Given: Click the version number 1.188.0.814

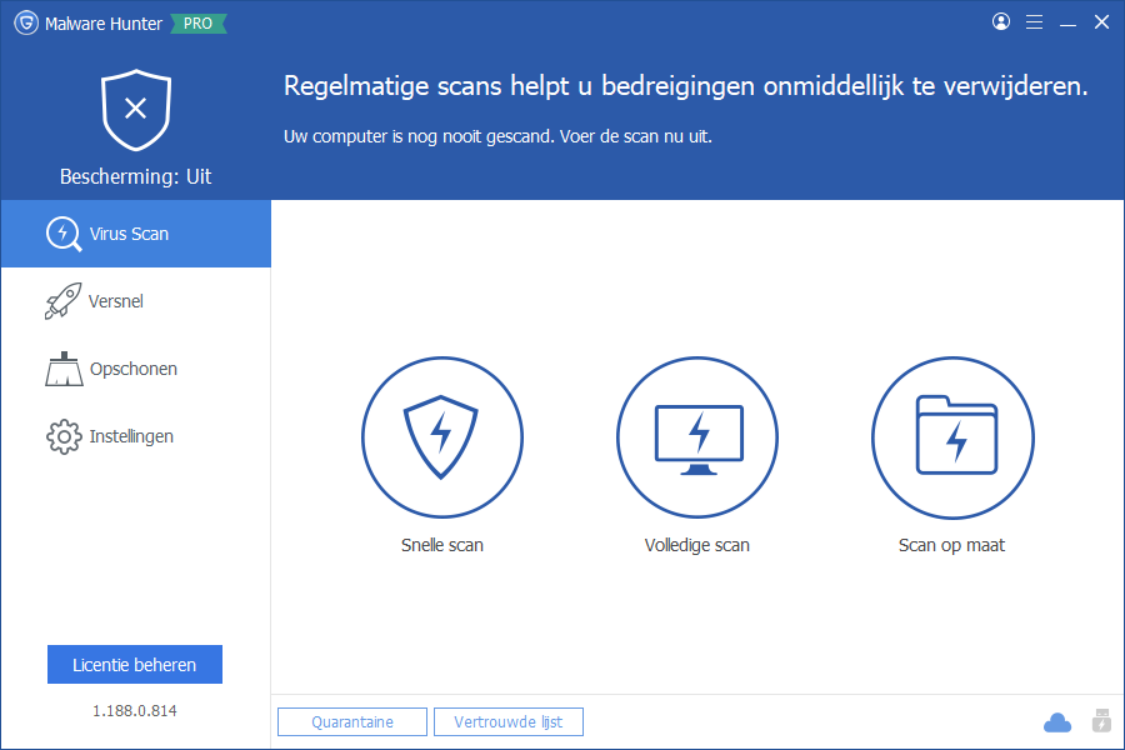Looking at the screenshot, I should point(135,711).
